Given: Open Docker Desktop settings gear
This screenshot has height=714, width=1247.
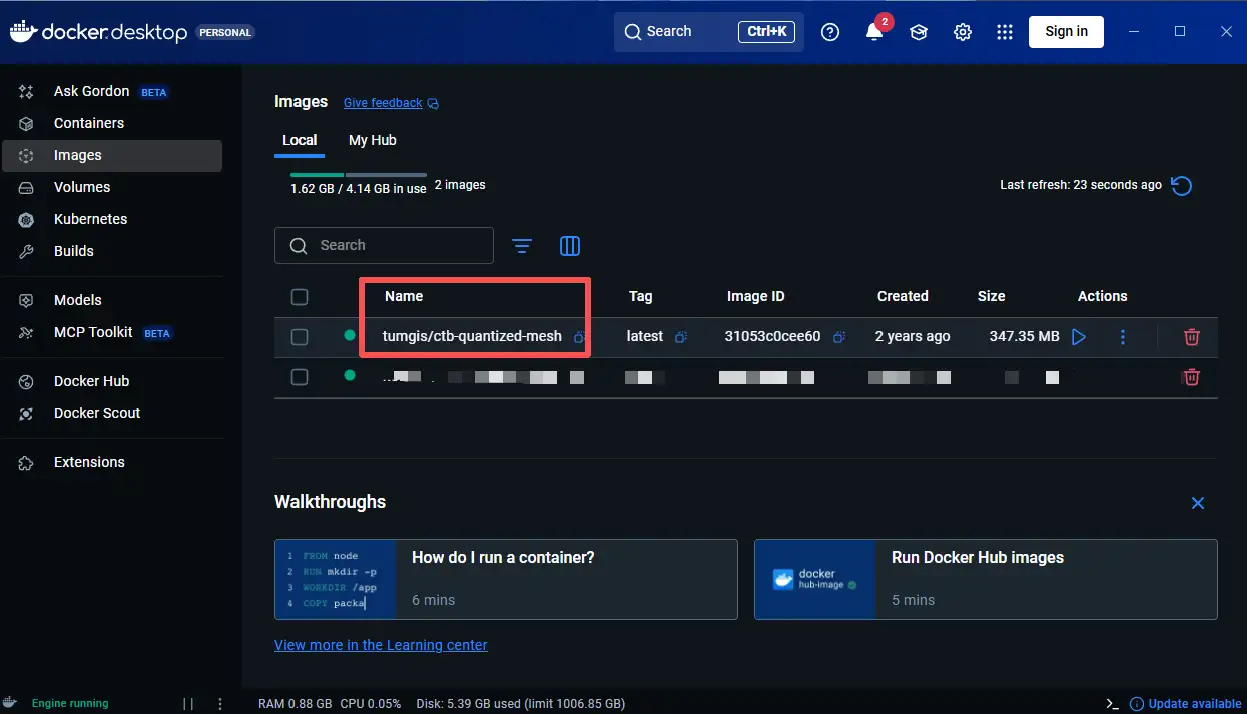Looking at the screenshot, I should click(962, 32).
